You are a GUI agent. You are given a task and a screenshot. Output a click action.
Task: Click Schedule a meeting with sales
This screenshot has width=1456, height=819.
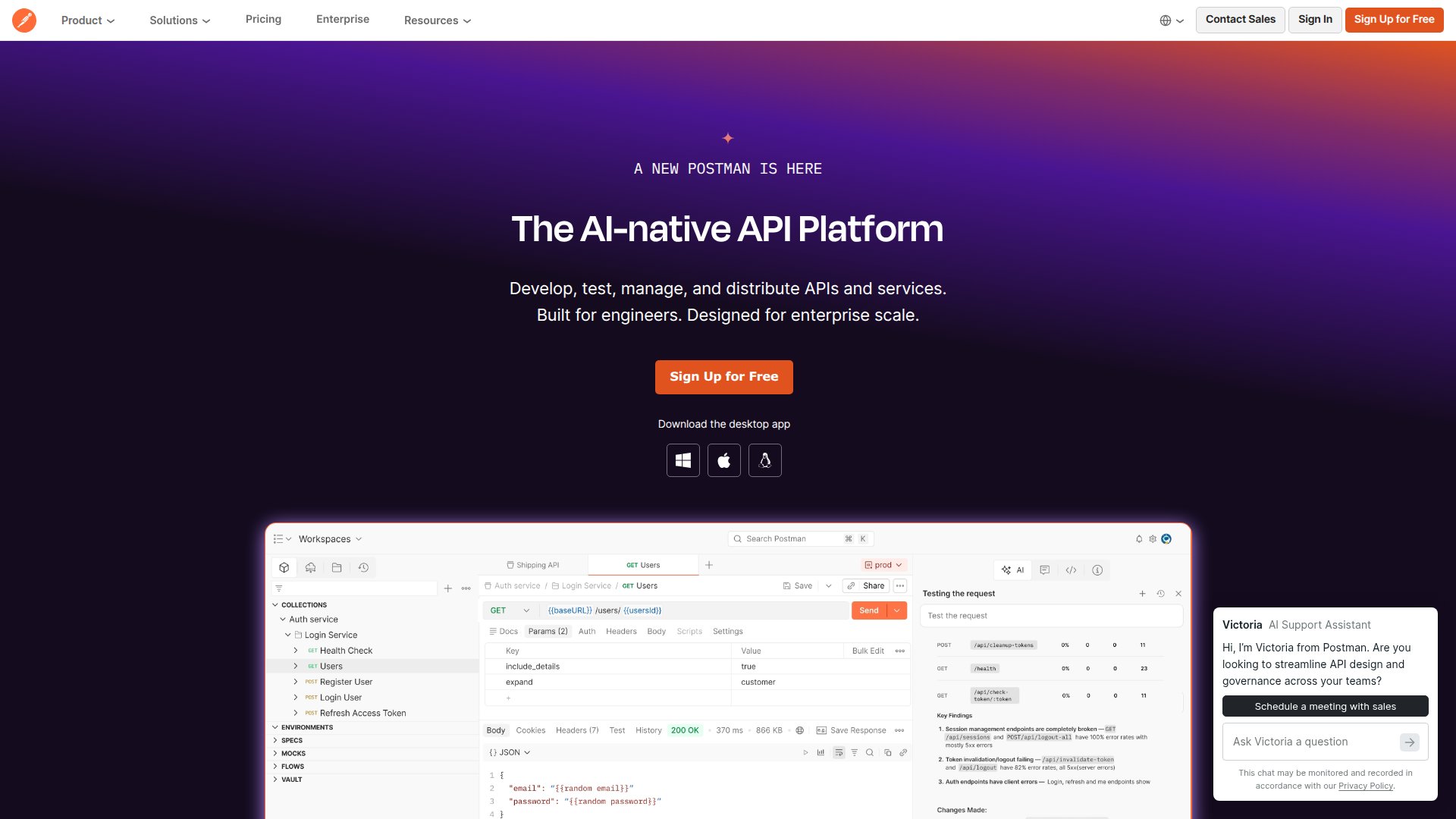(1326, 706)
